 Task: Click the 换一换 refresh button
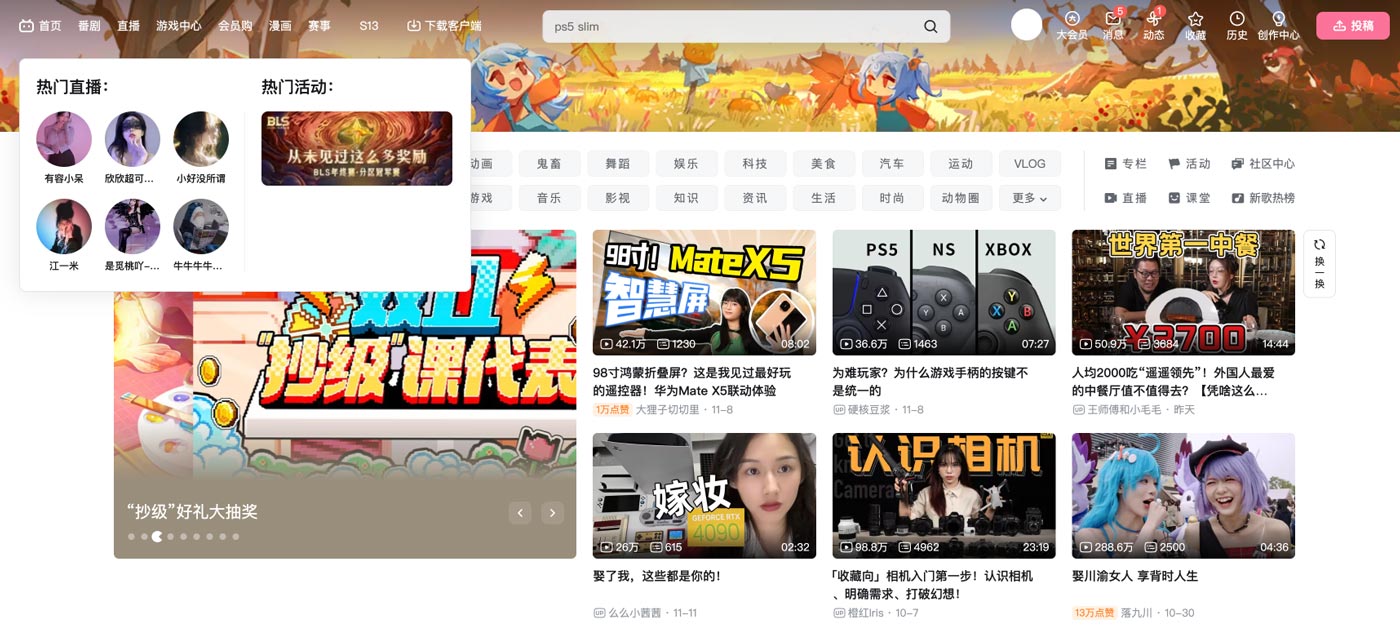1319,264
